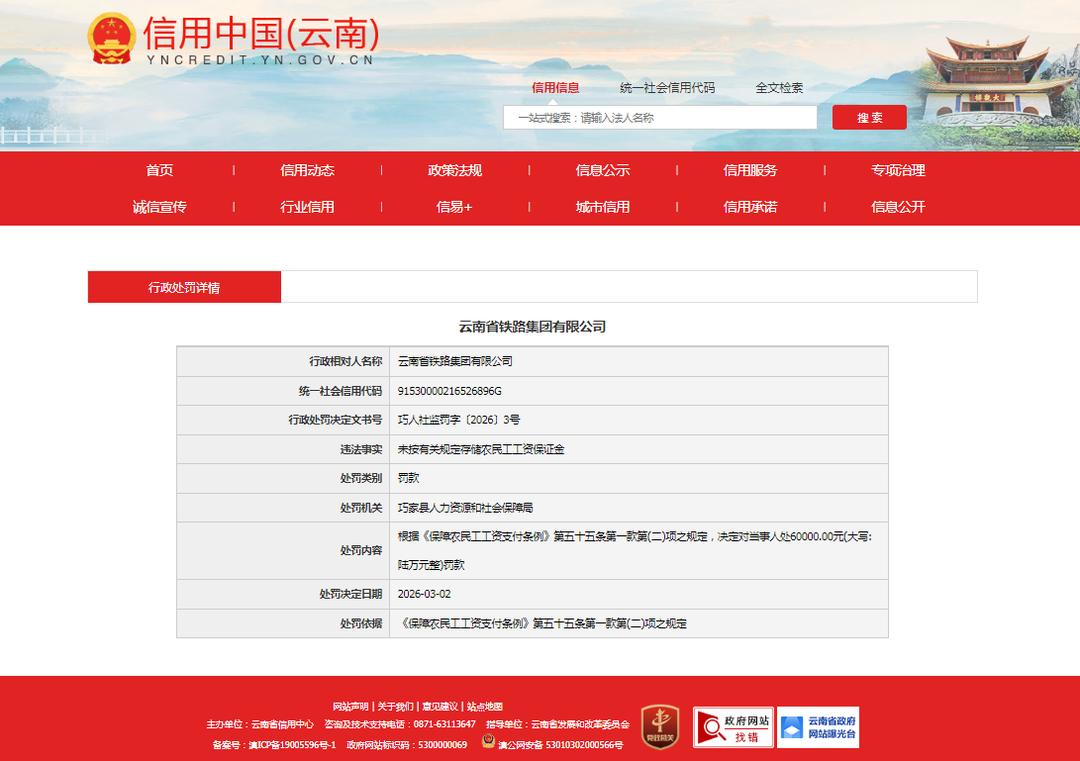Click the document number 巧人社监罚字〔2026〕3号
Image resolution: width=1080 pixels, height=761 pixels.
coord(459,419)
